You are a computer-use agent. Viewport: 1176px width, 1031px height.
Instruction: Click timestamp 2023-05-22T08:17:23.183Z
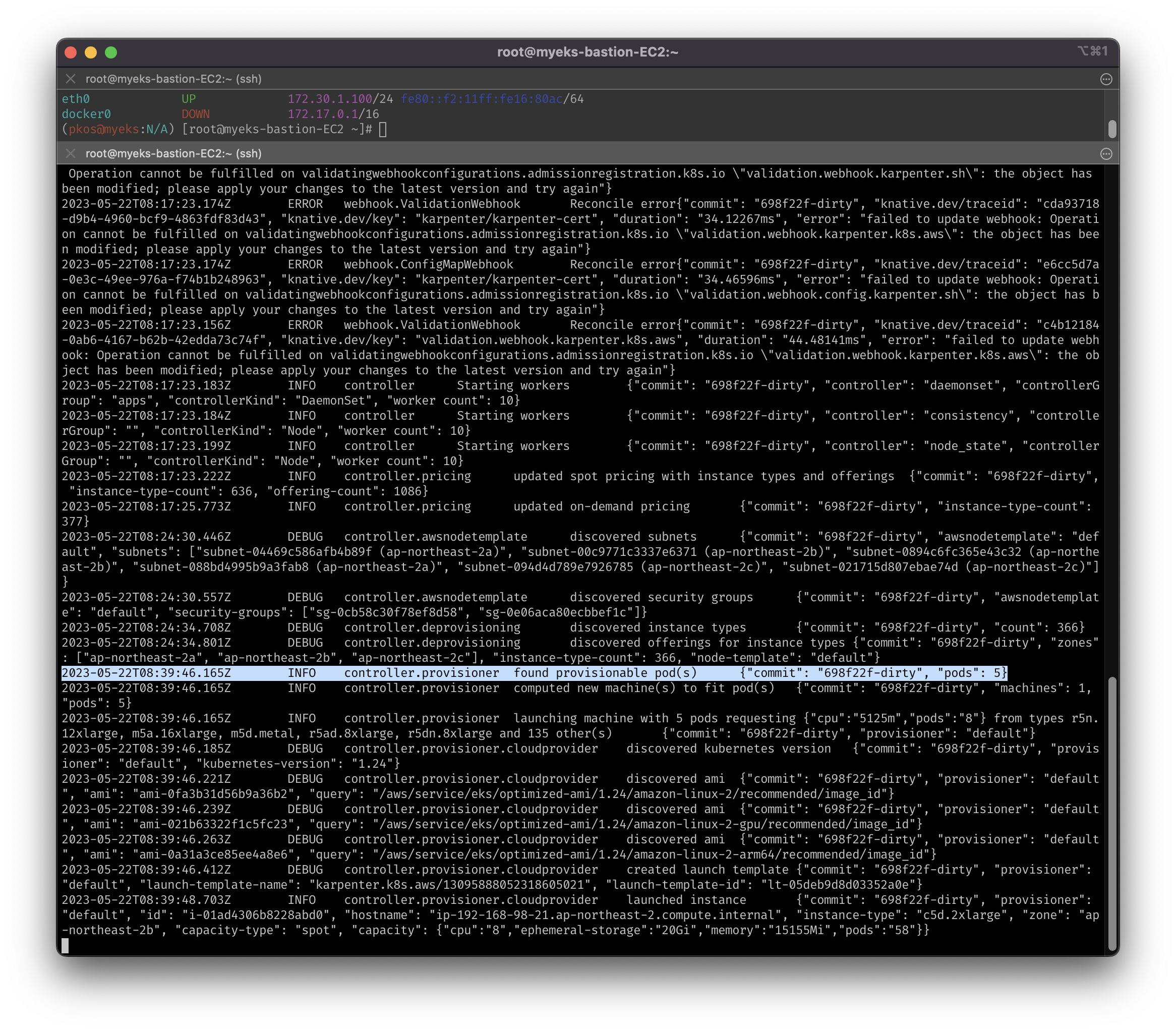pos(146,385)
